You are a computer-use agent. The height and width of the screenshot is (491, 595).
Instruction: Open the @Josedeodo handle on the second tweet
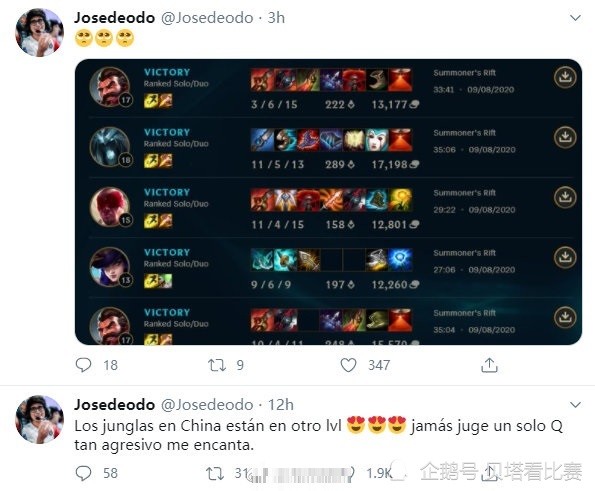click(207, 405)
